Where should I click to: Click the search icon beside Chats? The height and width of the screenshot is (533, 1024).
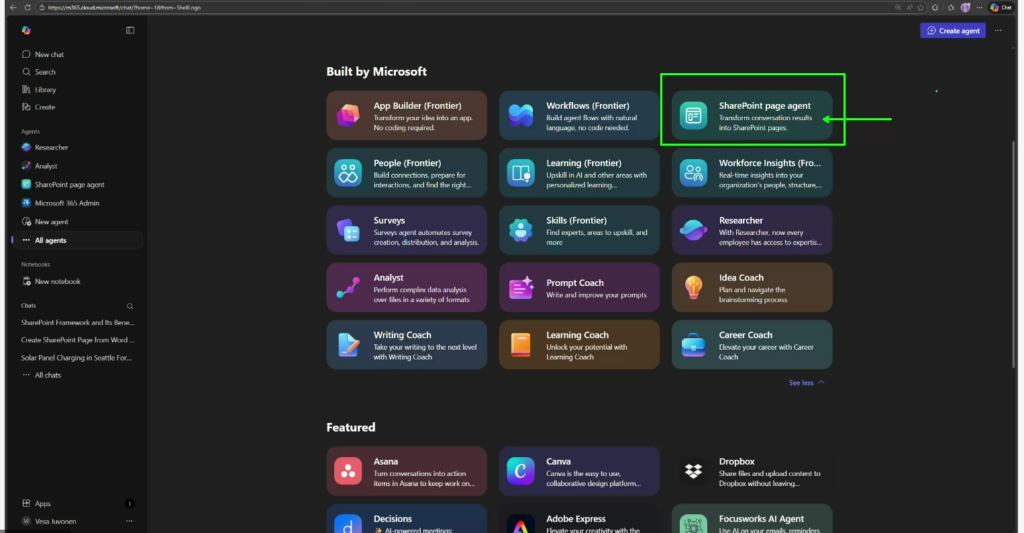click(130, 306)
